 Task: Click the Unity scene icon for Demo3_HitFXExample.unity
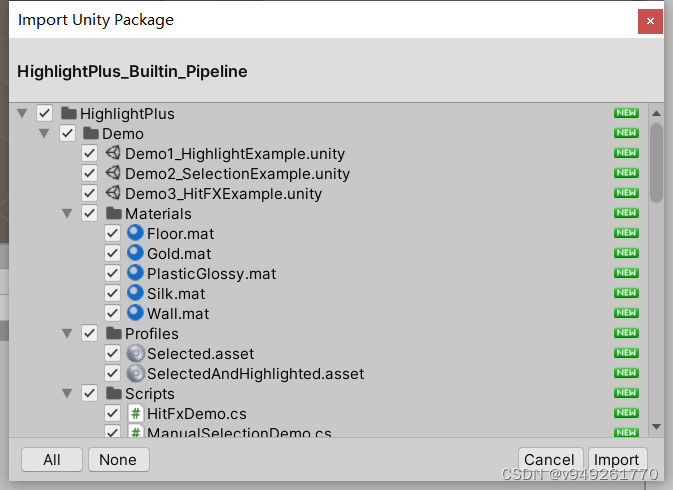(x=113, y=193)
